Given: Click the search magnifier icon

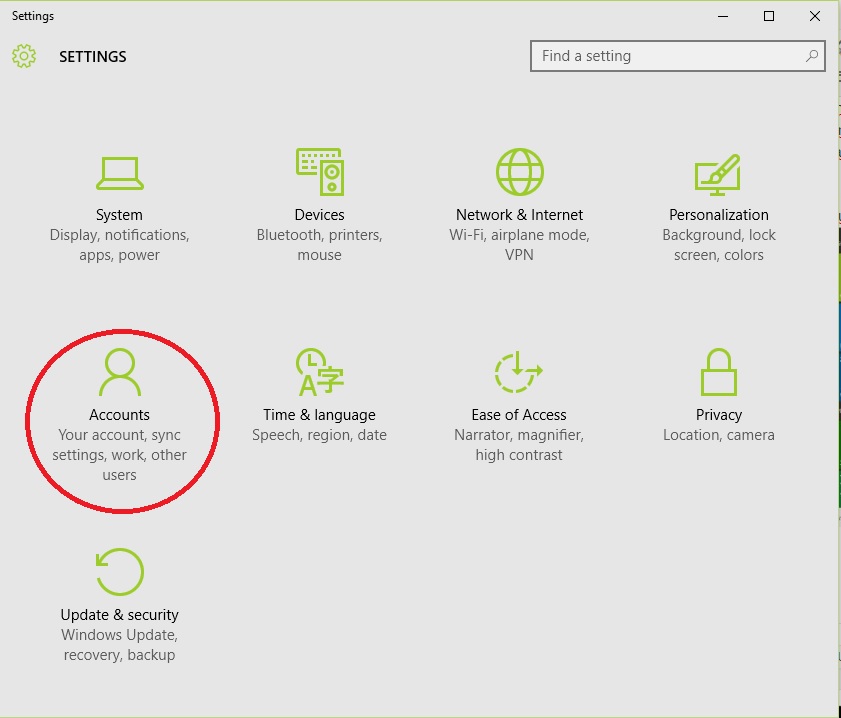Looking at the screenshot, I should coord(812,56).
